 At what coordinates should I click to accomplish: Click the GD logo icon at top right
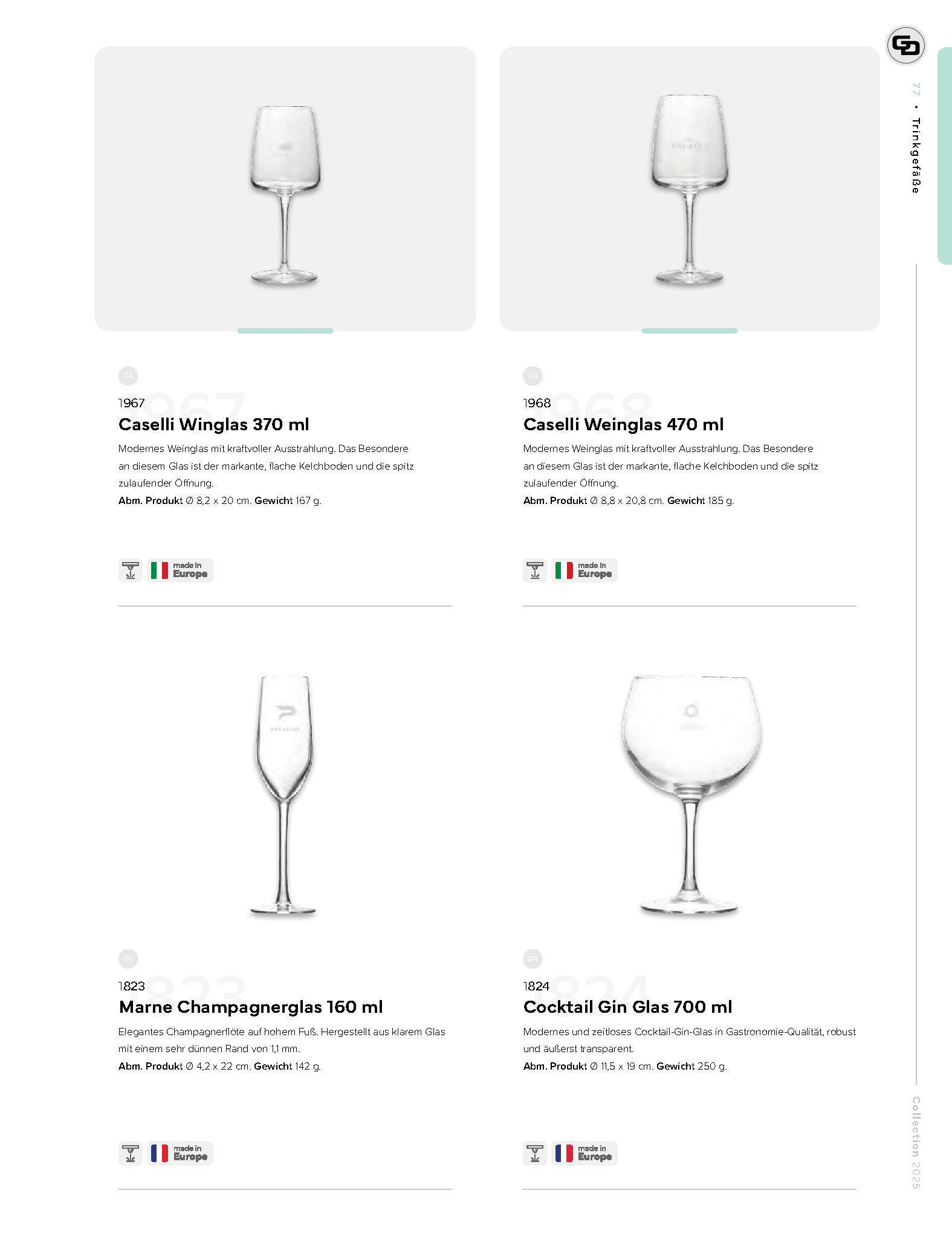tap(905, 45)
